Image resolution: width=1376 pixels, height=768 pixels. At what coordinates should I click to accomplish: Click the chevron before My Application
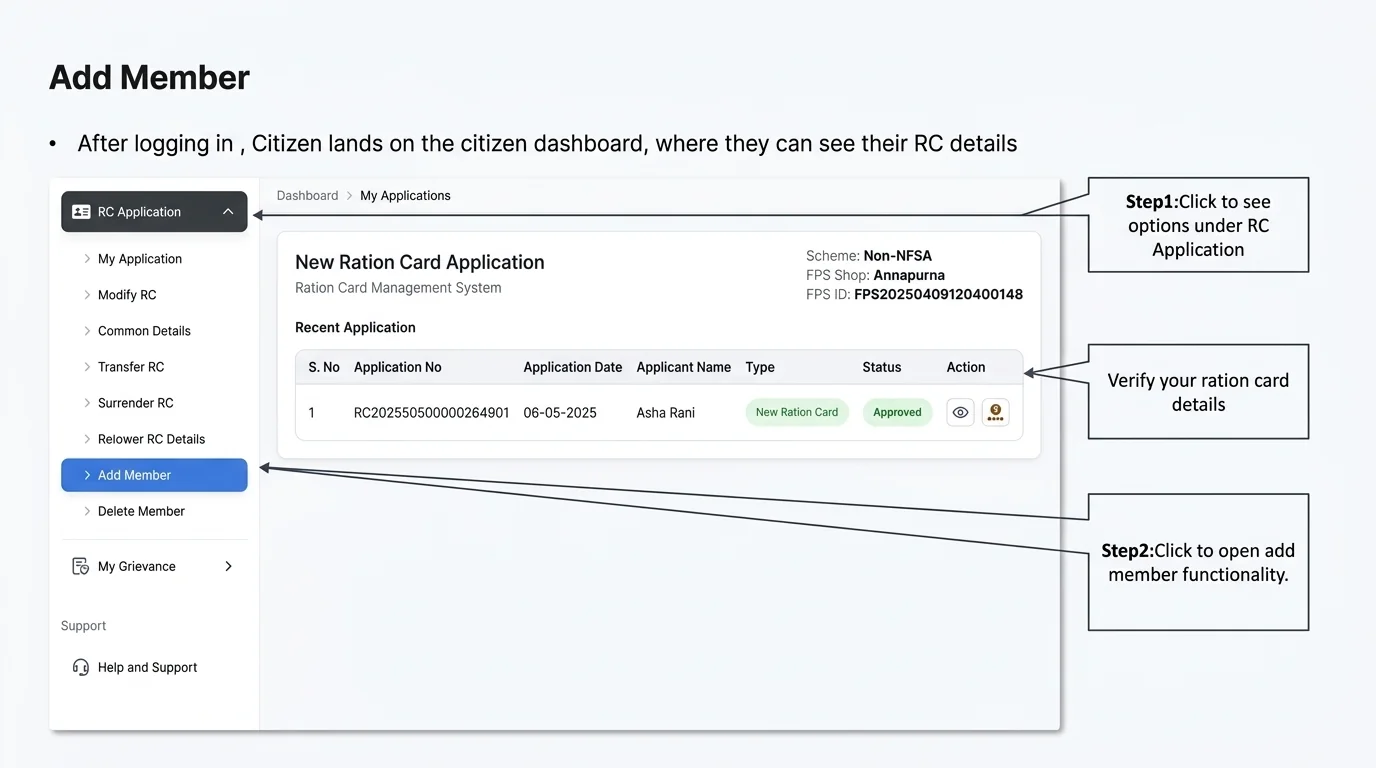tap(87, 258)
